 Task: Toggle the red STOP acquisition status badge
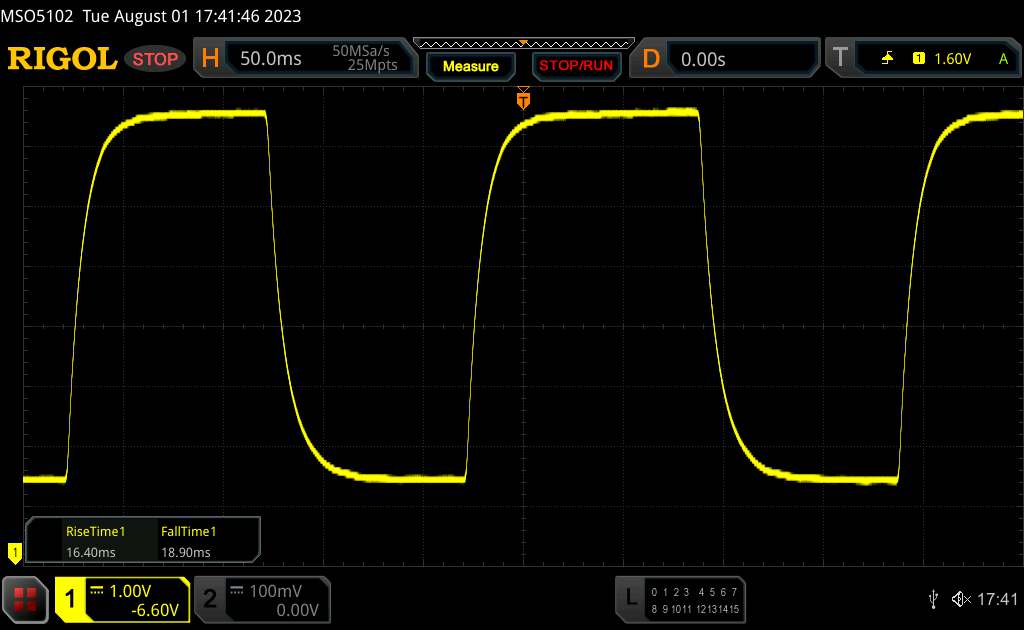tap(156, 59)
